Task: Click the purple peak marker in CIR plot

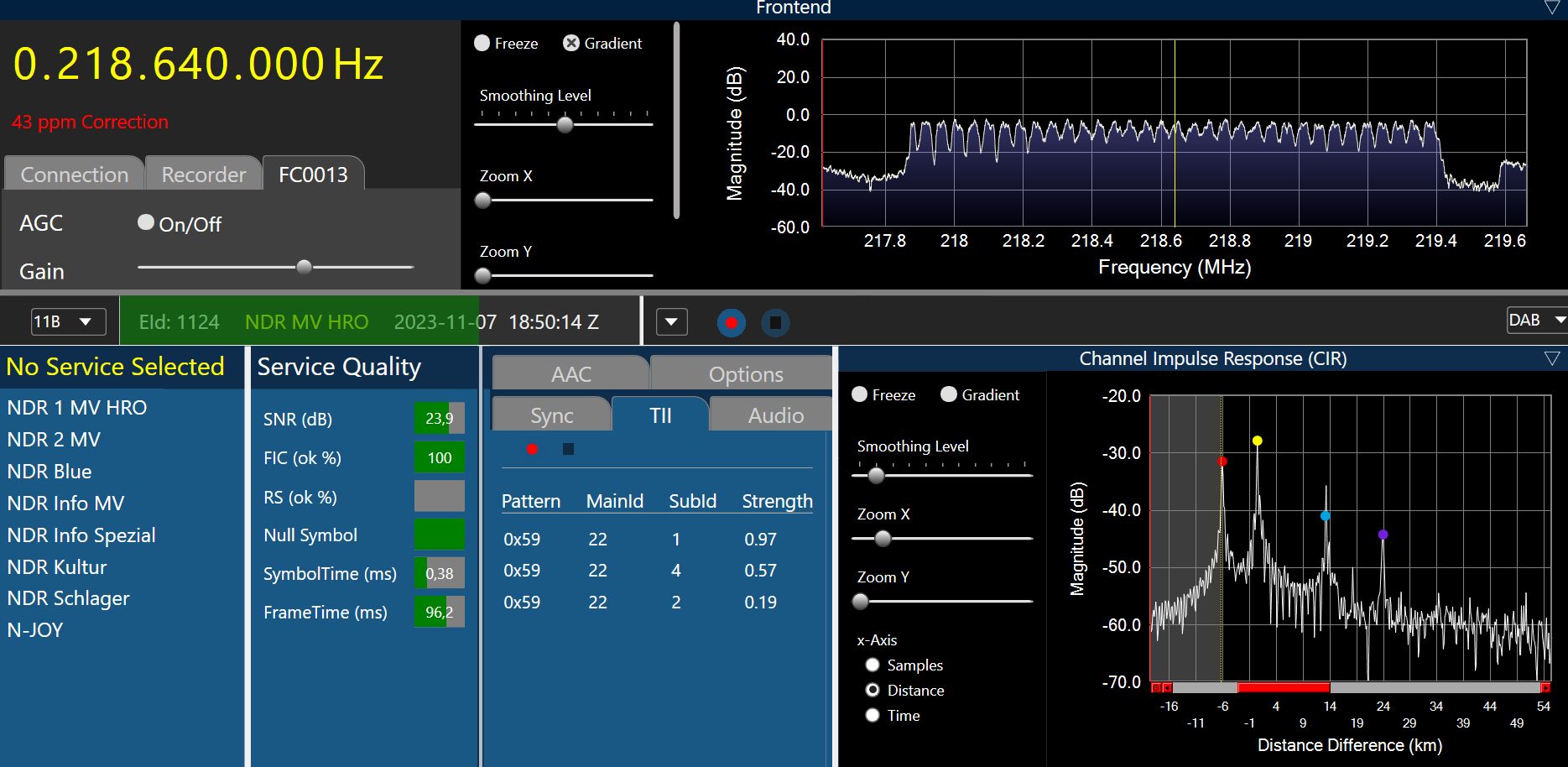Action: pyautogui.click(x=1383, y=535)
